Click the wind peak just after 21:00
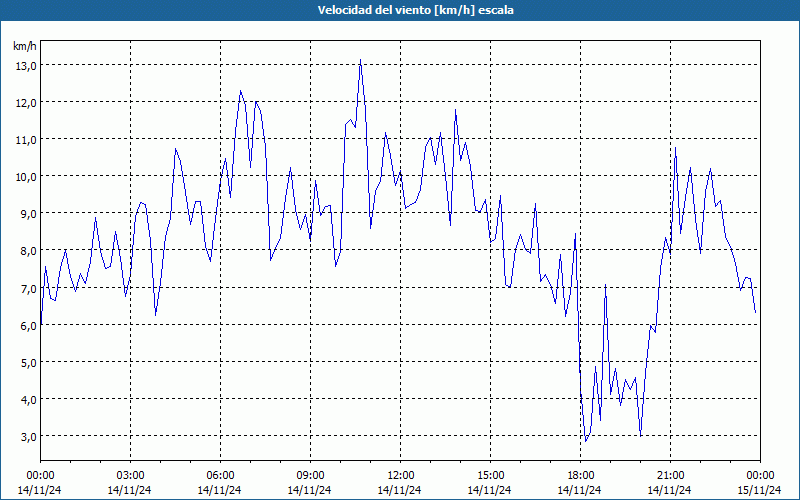 pos(675,148)
